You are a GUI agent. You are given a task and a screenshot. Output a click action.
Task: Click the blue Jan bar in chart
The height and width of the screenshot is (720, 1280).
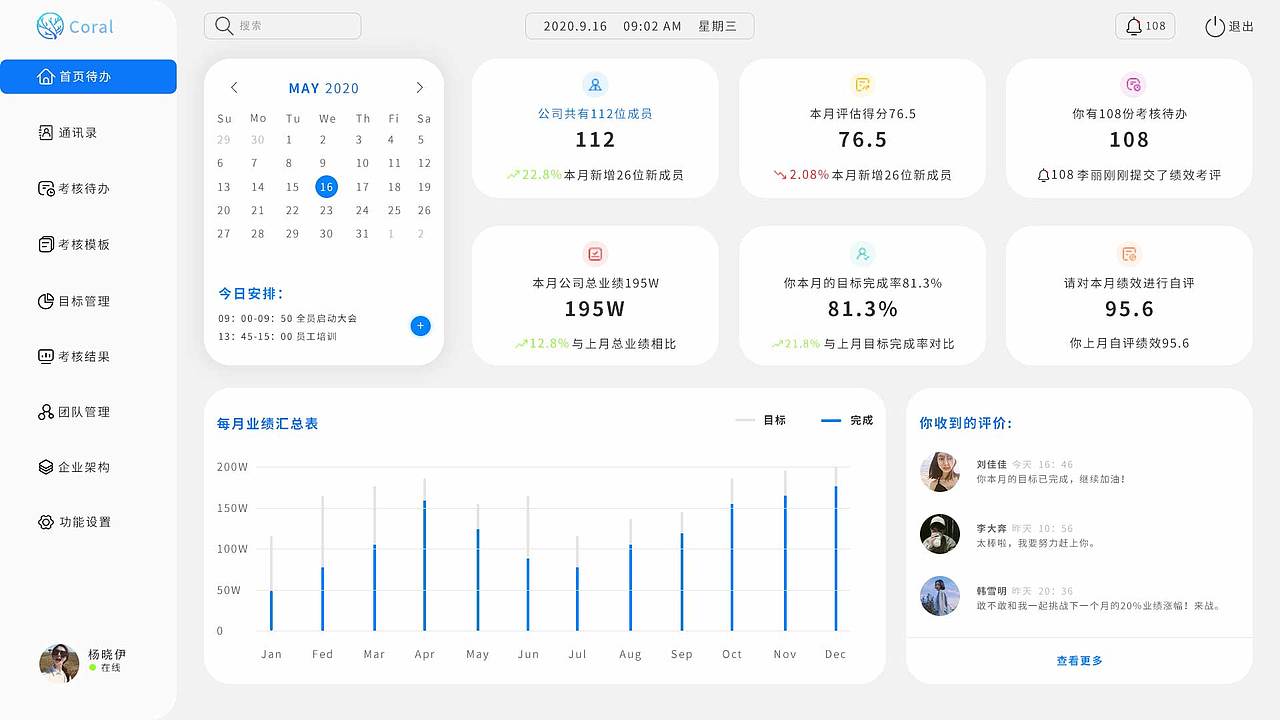(x=271, y=611)
